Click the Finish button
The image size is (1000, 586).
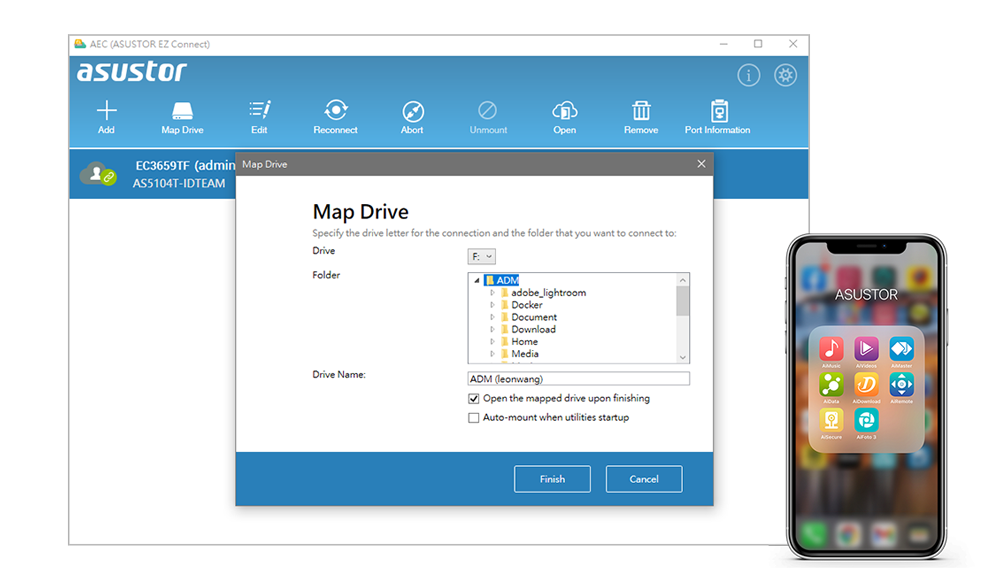pyautogui.click(x=552, y=479)
